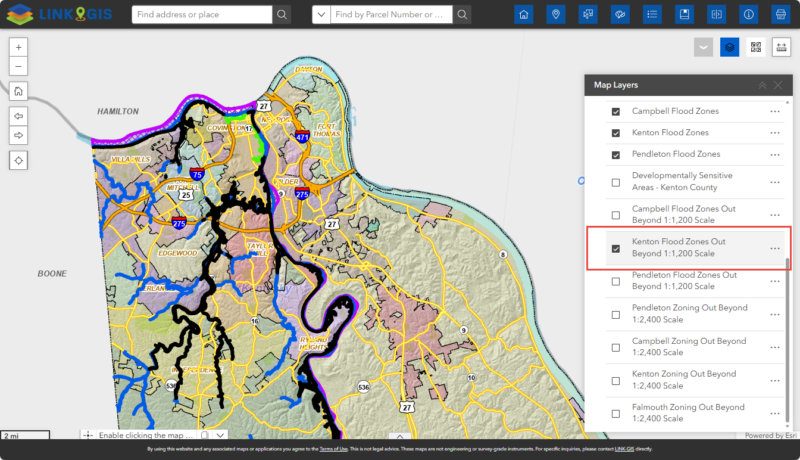Click the Home icon in top toolbar
The image size is (800, 460).
(523, 14)
